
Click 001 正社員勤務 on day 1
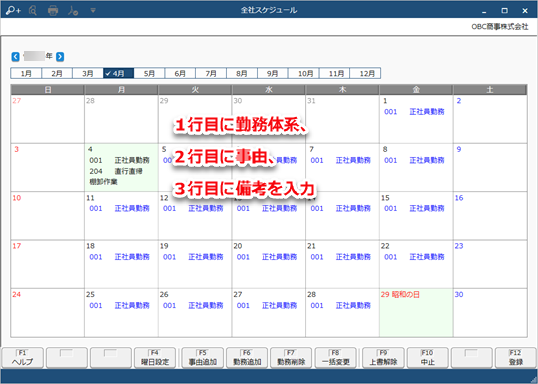point(414,112)
